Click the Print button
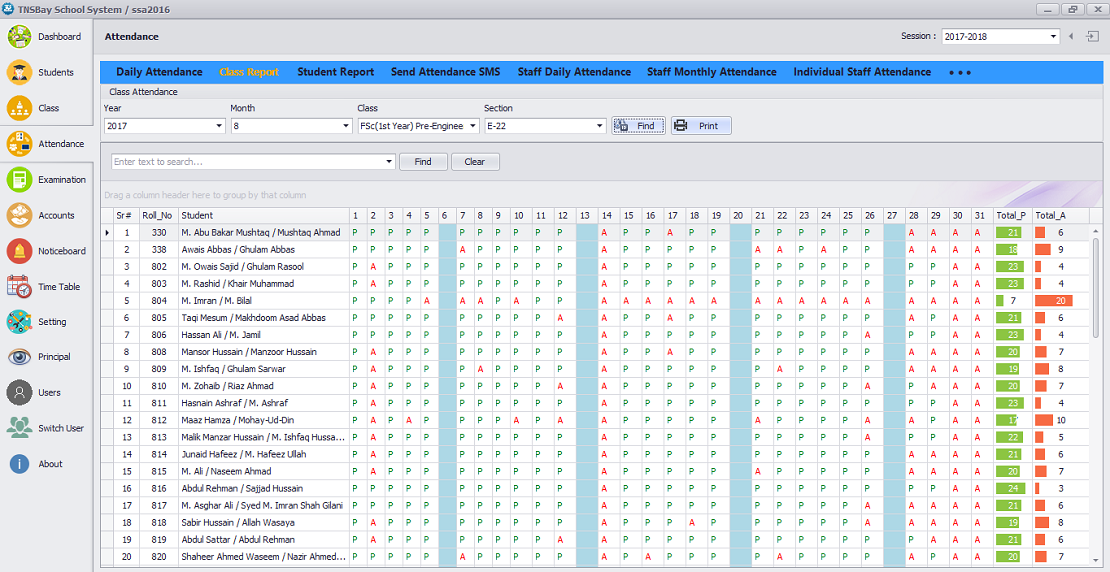Screen dimensions: 1110x572 tap(701, 126)
